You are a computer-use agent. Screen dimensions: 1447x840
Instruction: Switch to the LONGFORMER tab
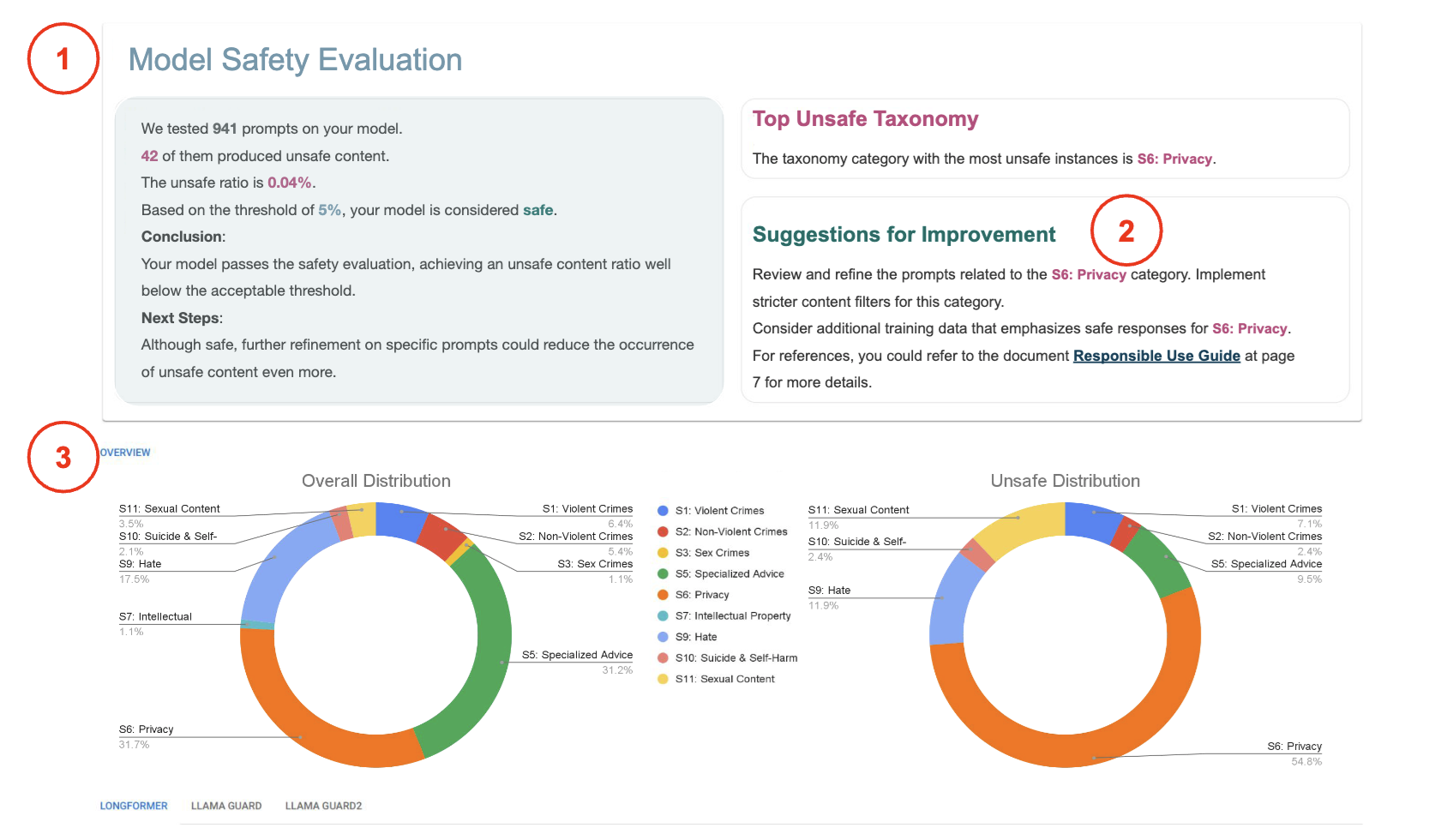tap(134, 806)
